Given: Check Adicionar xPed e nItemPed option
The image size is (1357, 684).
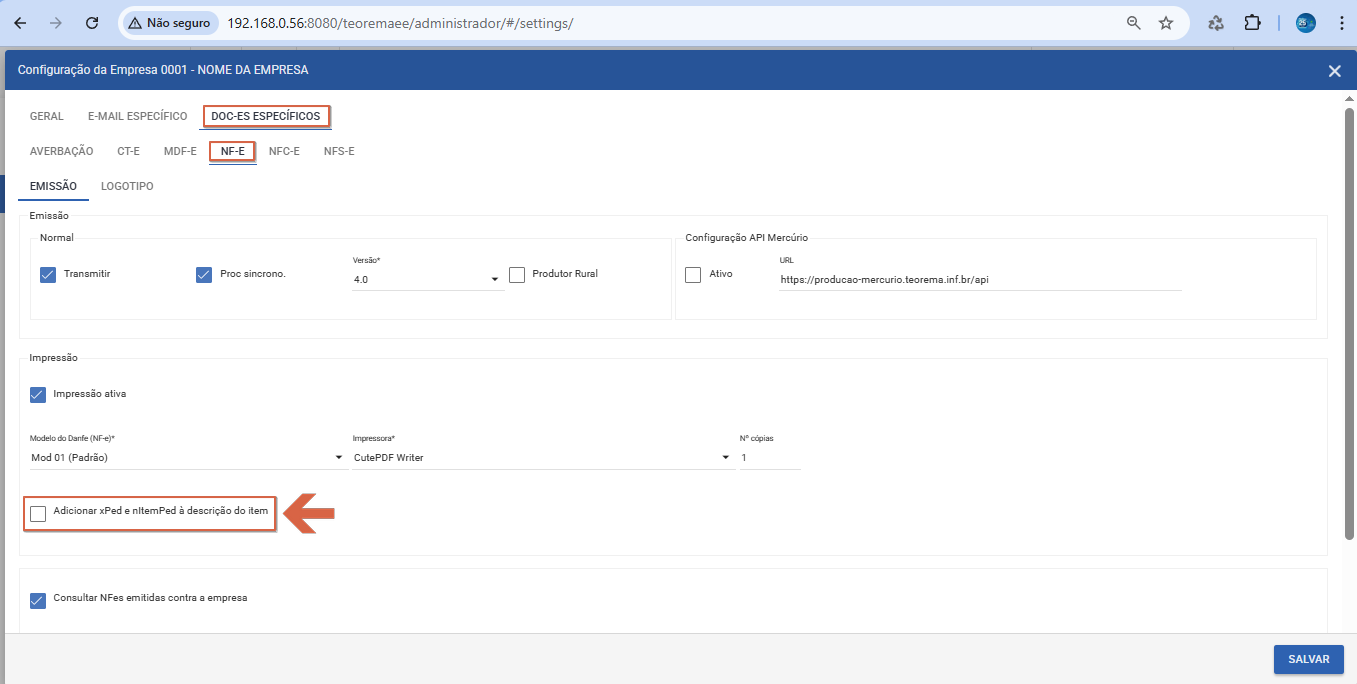Looking at the screenshot, I should click(38, 514).
